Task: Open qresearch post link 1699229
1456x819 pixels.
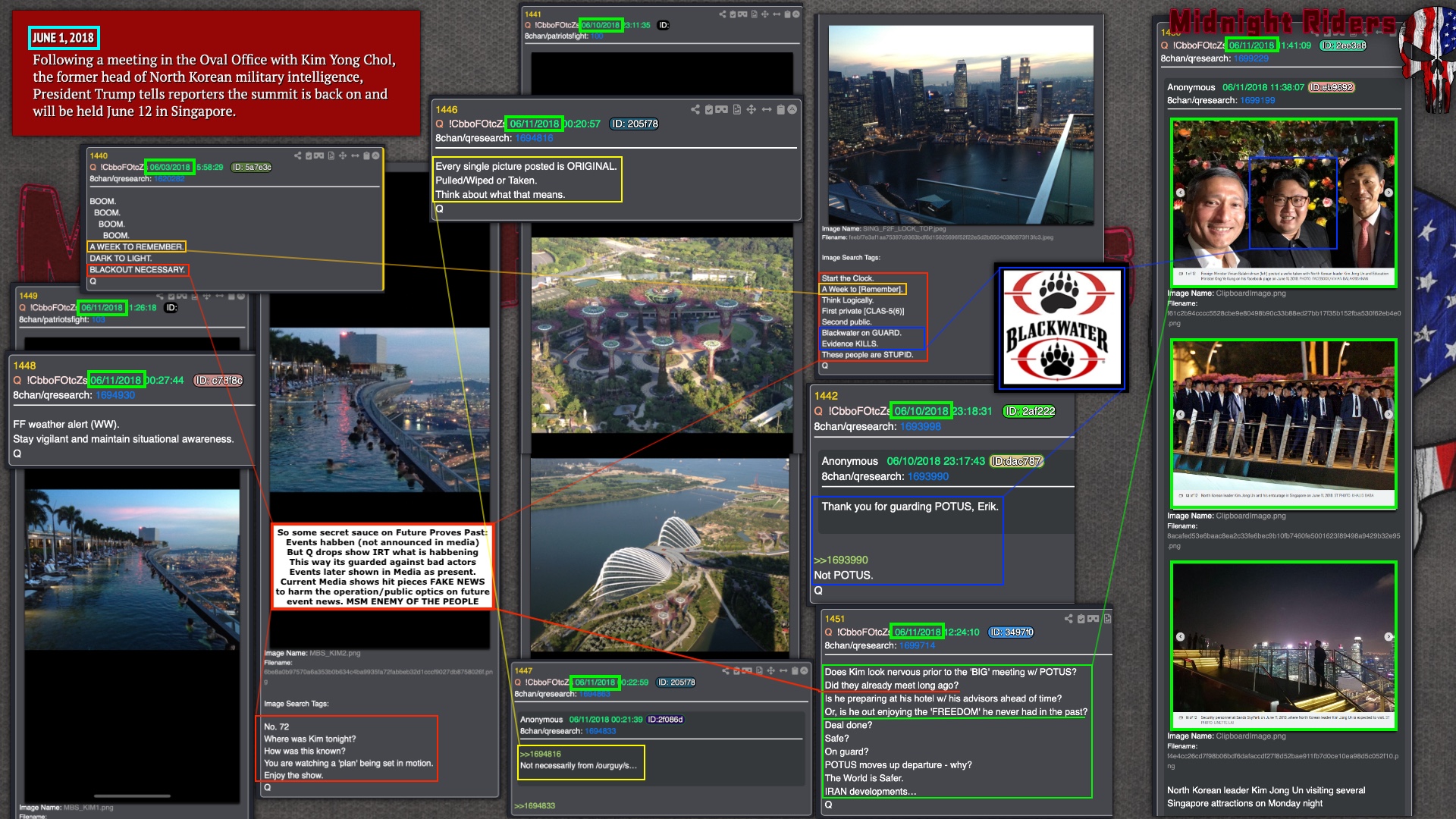Action: tap(1251, 58)
